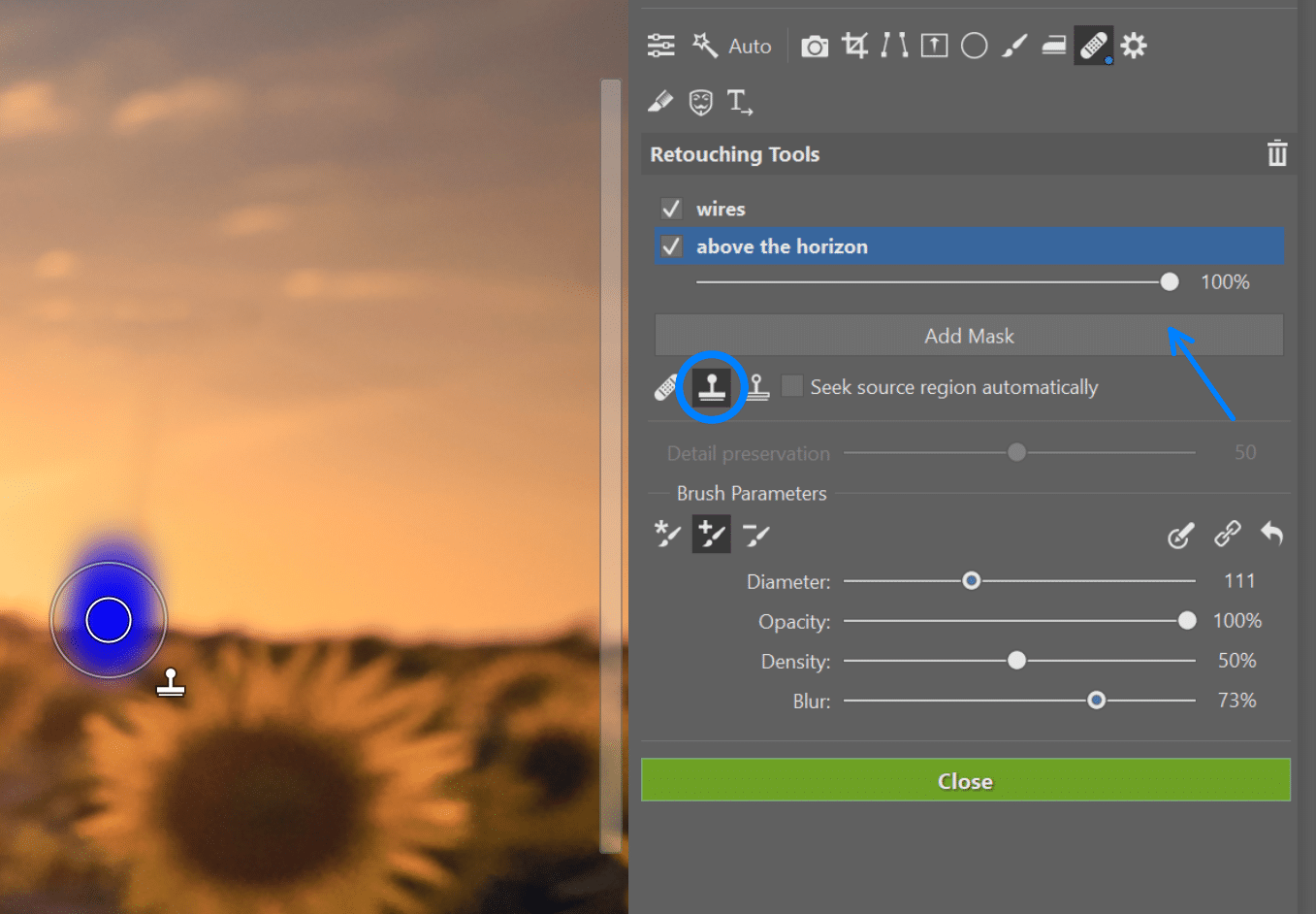Choose the healing bandage brush mode

(665, 387)
